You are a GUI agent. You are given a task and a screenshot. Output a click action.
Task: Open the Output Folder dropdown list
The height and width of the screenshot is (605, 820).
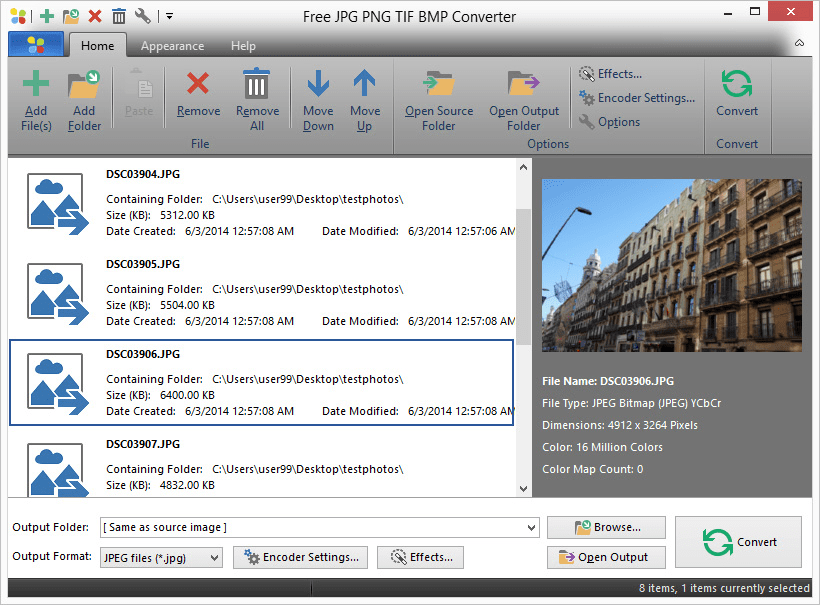pyautogui.click(x=531, y=527)
